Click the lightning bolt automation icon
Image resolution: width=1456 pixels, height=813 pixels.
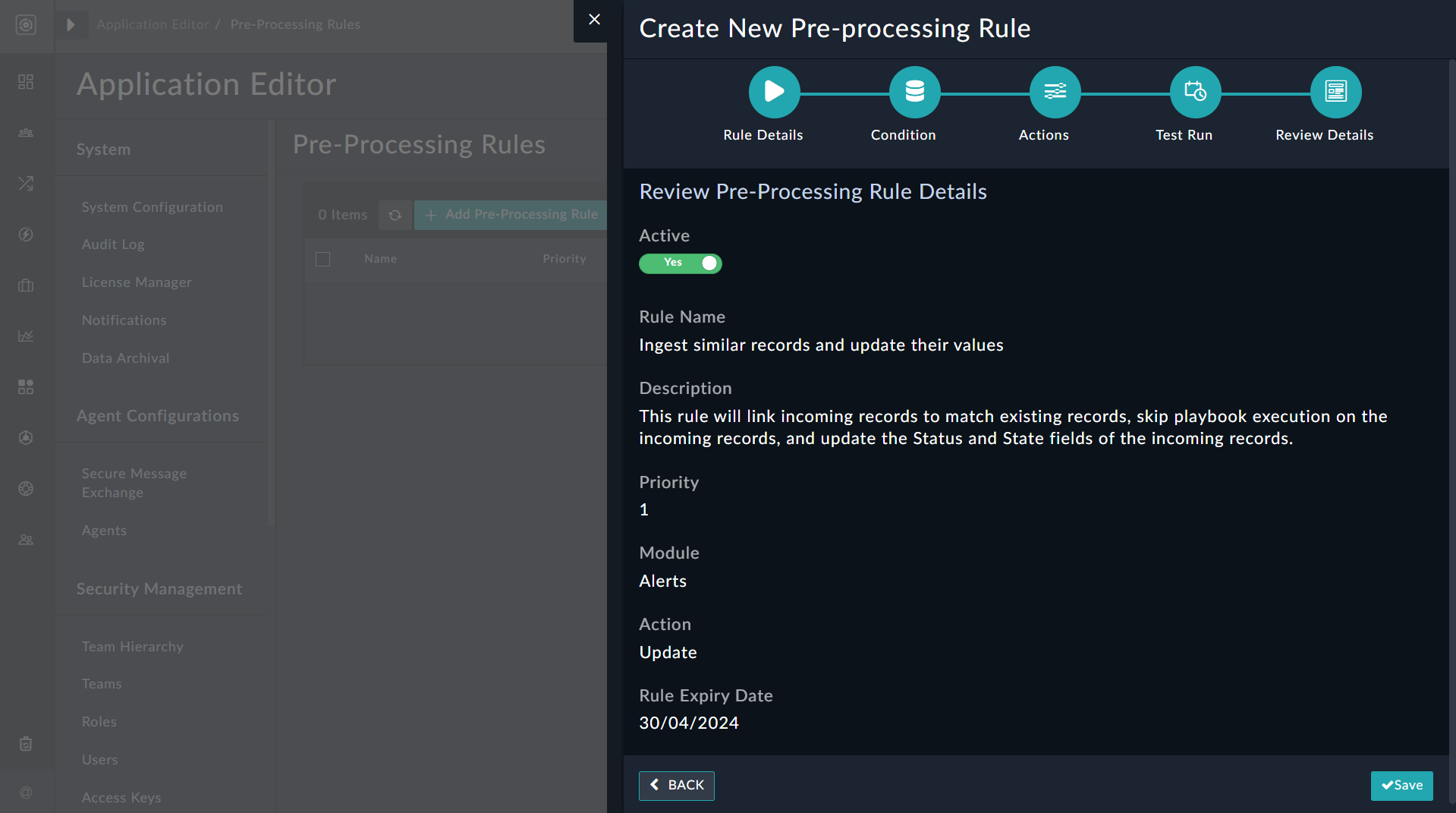pyautogui.click(x=26, y=235)
